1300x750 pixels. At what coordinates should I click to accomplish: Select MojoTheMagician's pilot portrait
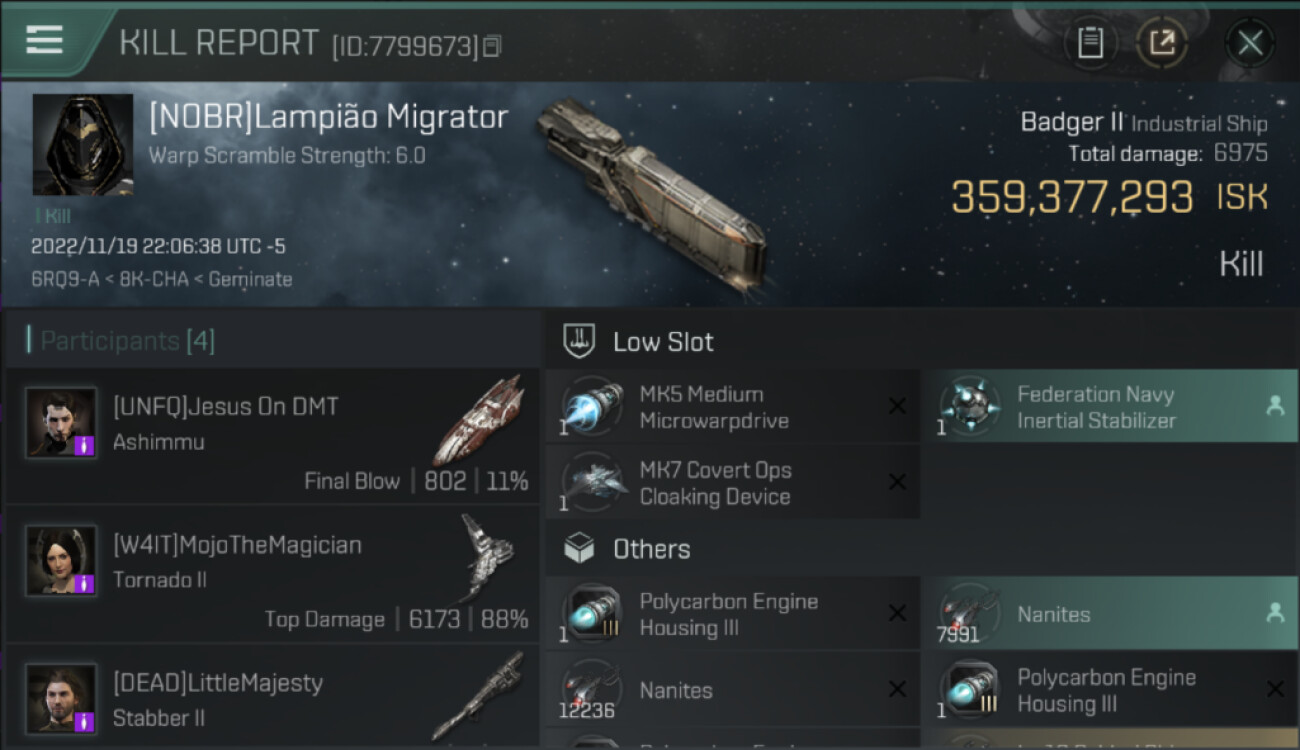tap(61, 560)
